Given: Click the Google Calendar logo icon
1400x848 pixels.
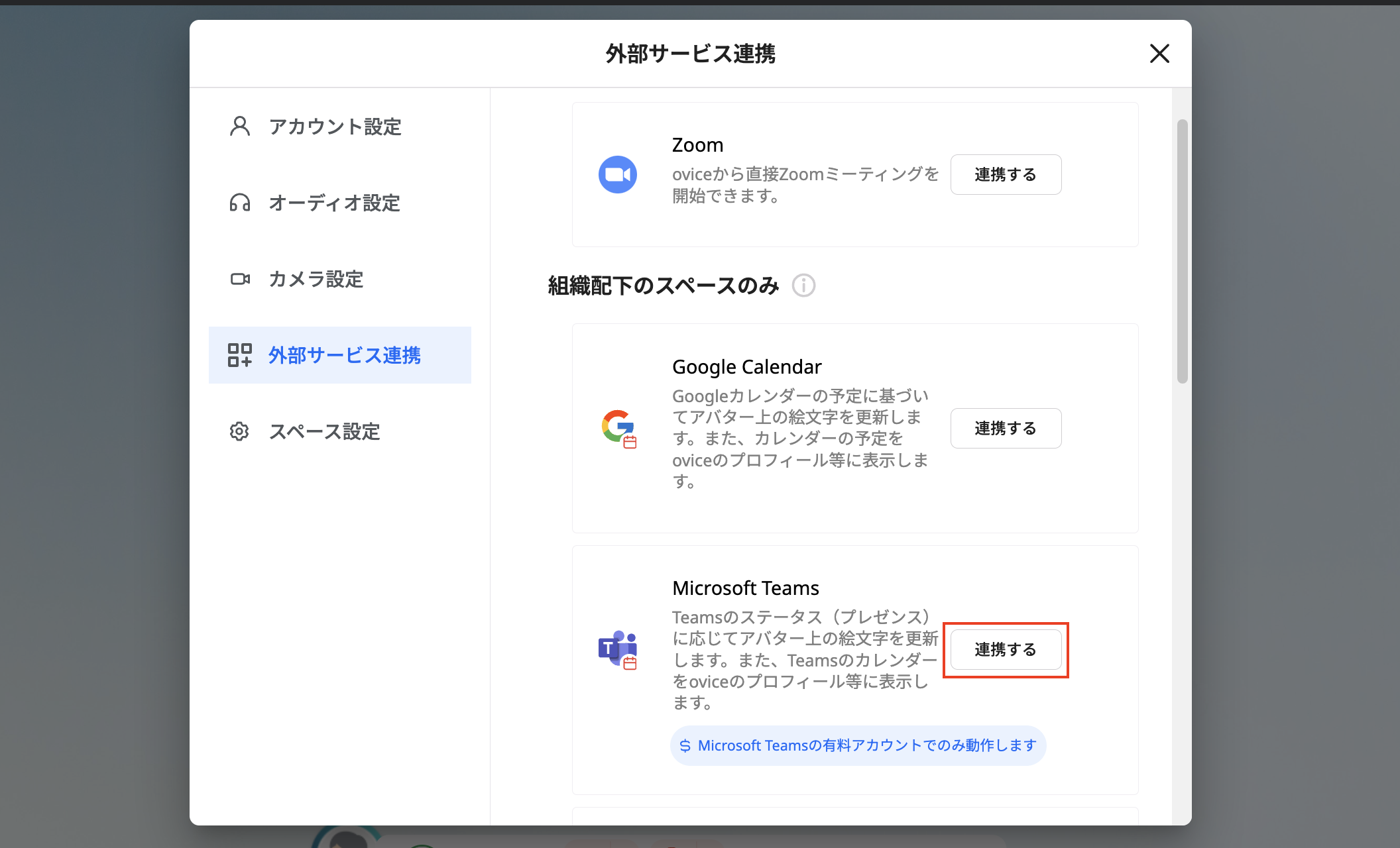Looking at the screenshot, I should (618, 428).
